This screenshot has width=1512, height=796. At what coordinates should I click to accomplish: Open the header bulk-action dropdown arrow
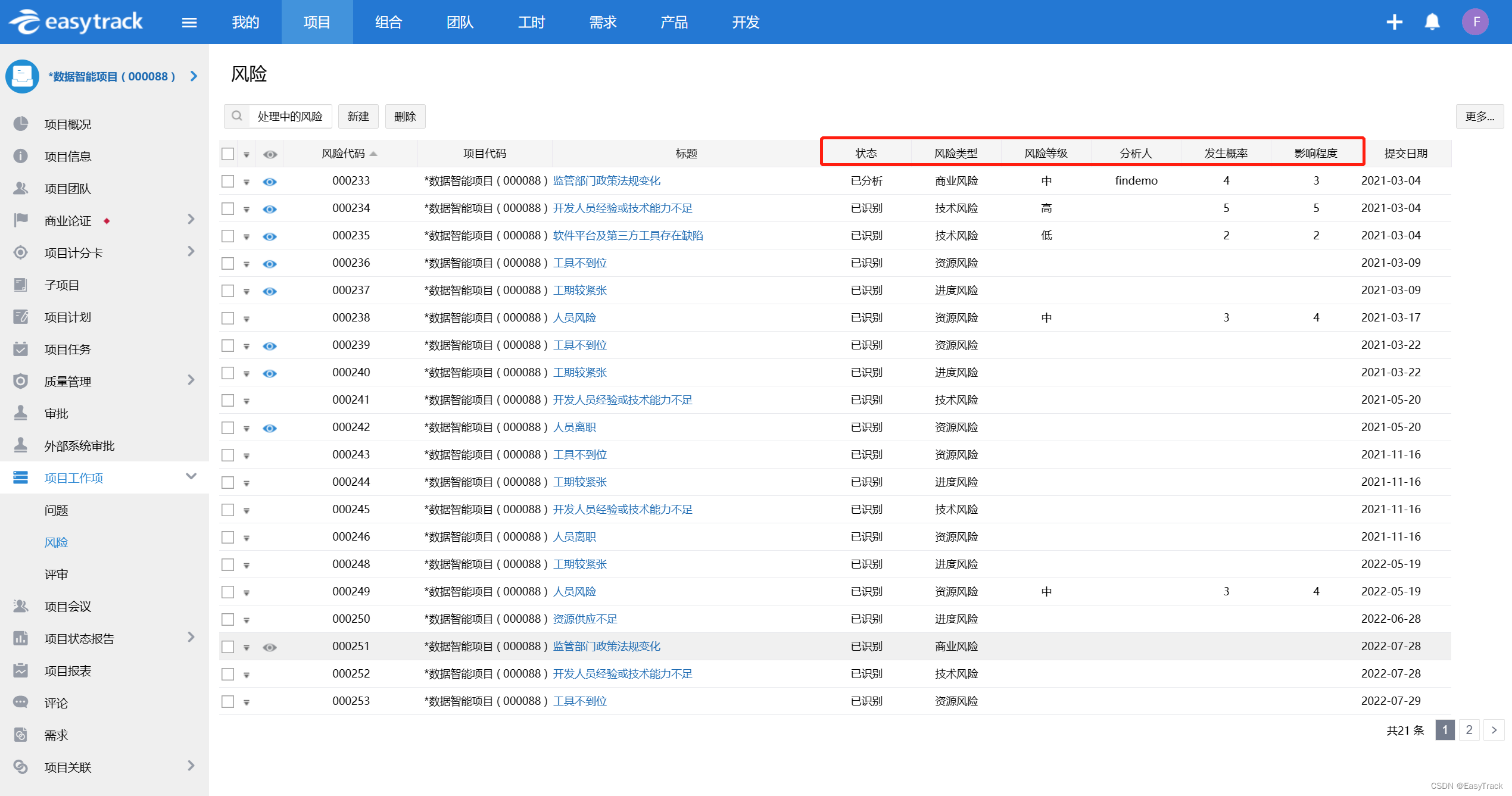246,155
